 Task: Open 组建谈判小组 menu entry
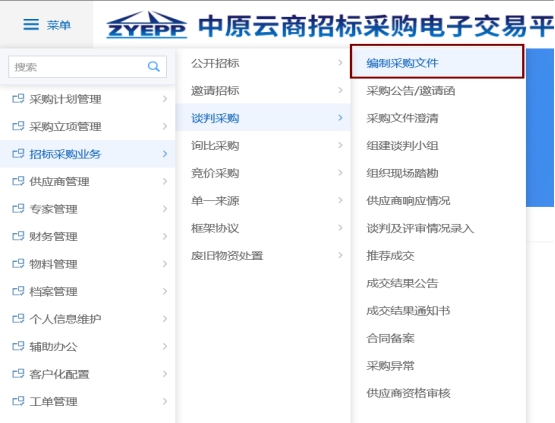[402, 146]
